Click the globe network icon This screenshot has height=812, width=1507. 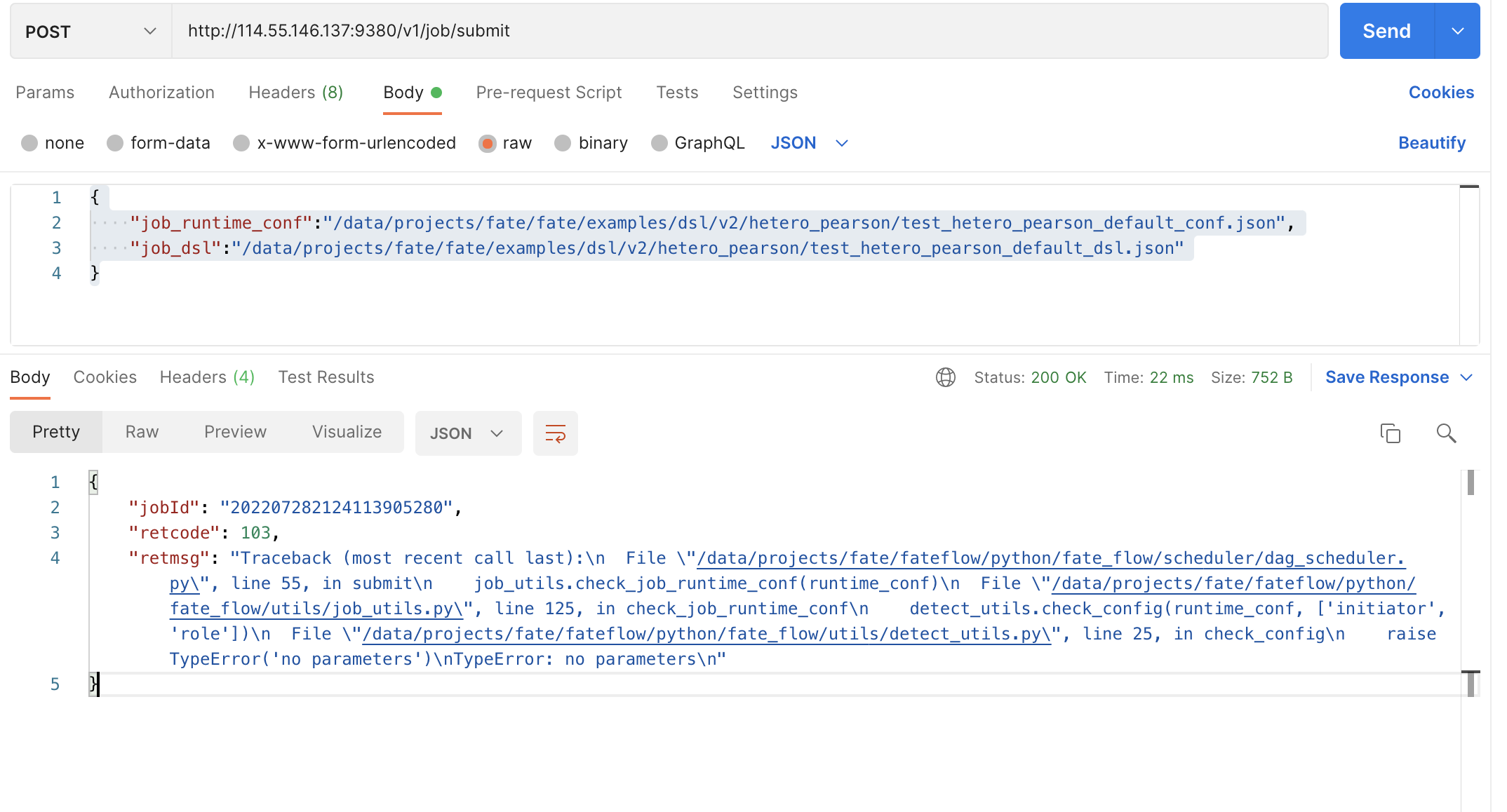tap(945, 377)
